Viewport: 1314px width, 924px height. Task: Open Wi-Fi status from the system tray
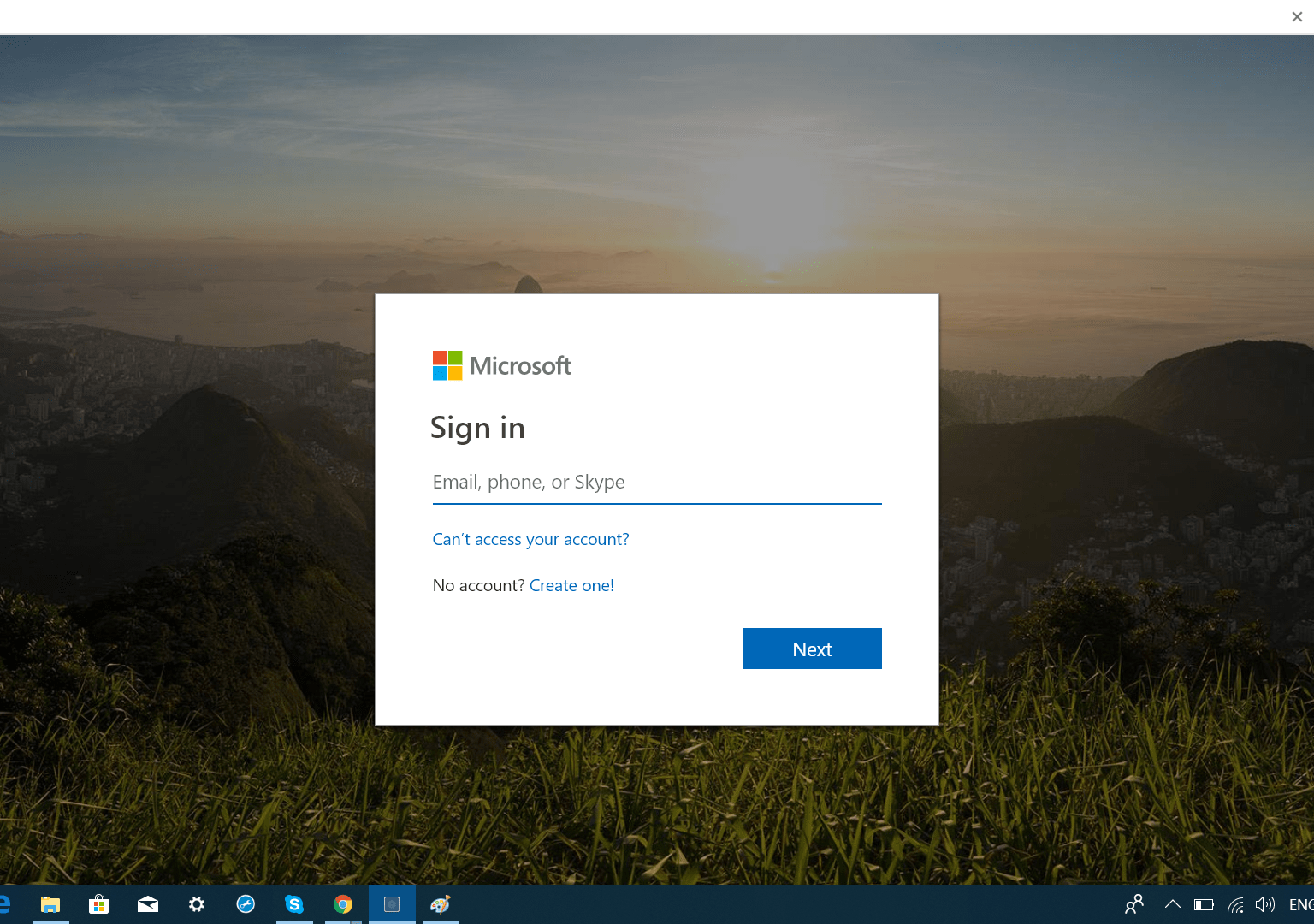1234,904
